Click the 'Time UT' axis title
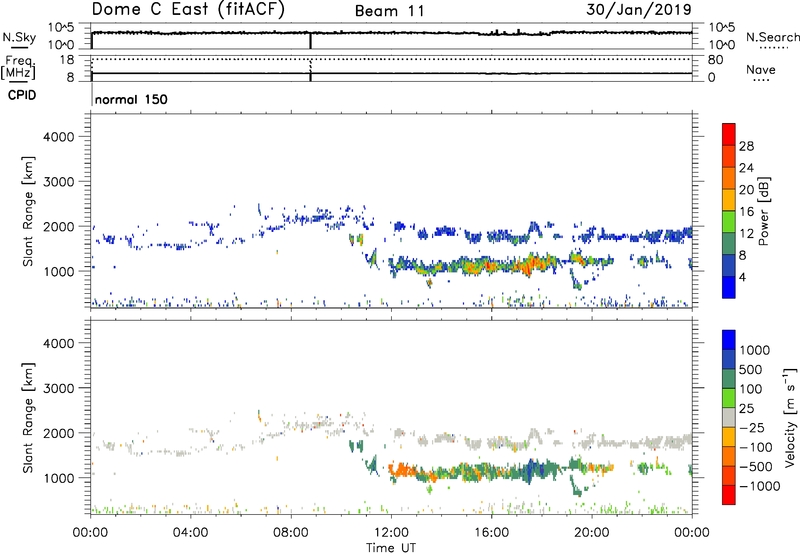This screenshot has width=800, height=554. pyautogui.click(x=391, y=548)
